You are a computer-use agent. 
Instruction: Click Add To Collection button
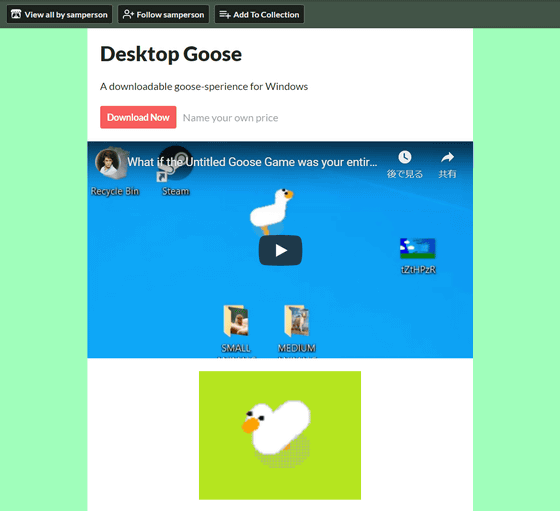pos(259,14)
